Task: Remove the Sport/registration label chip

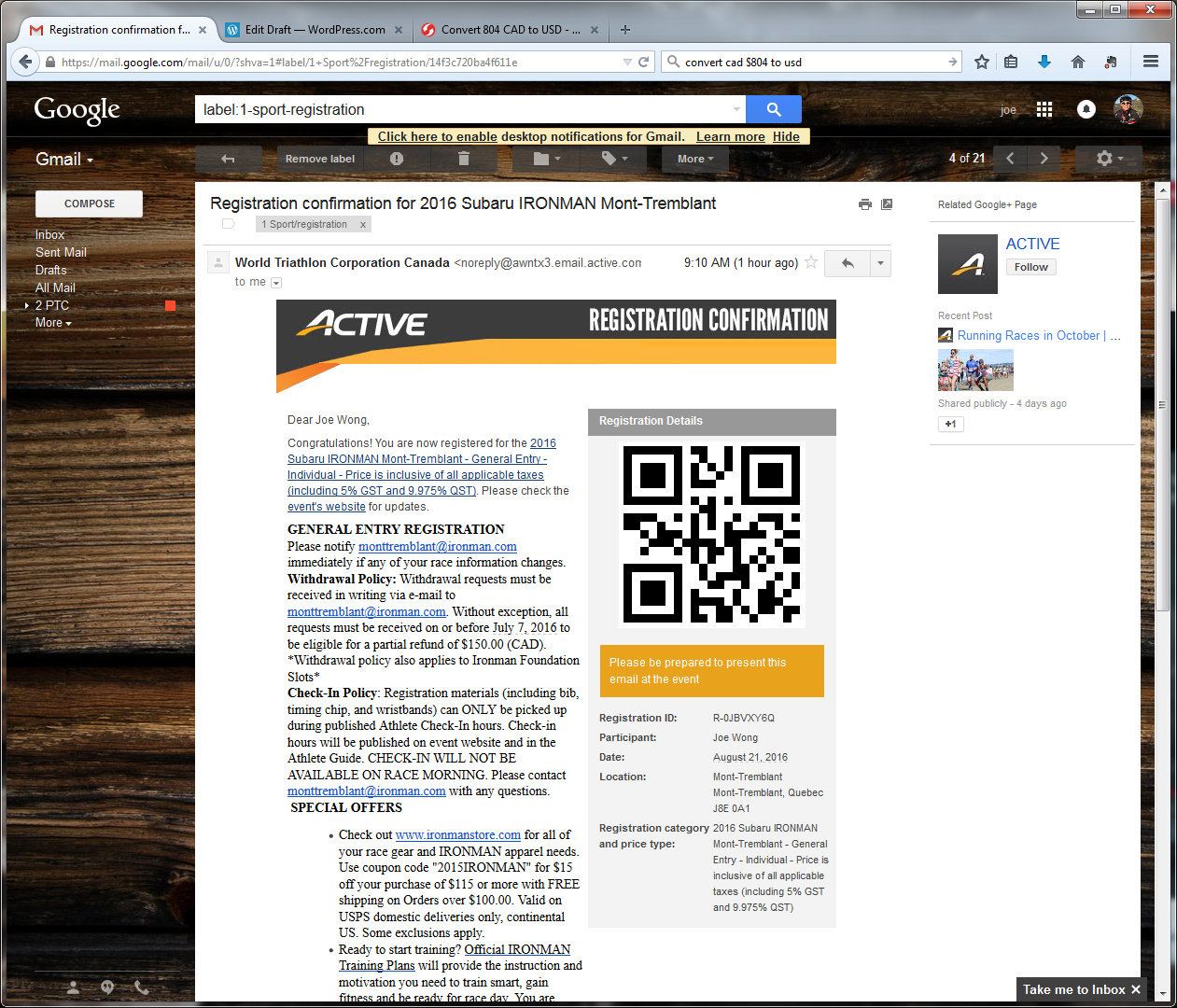Action: click(363, 224)
